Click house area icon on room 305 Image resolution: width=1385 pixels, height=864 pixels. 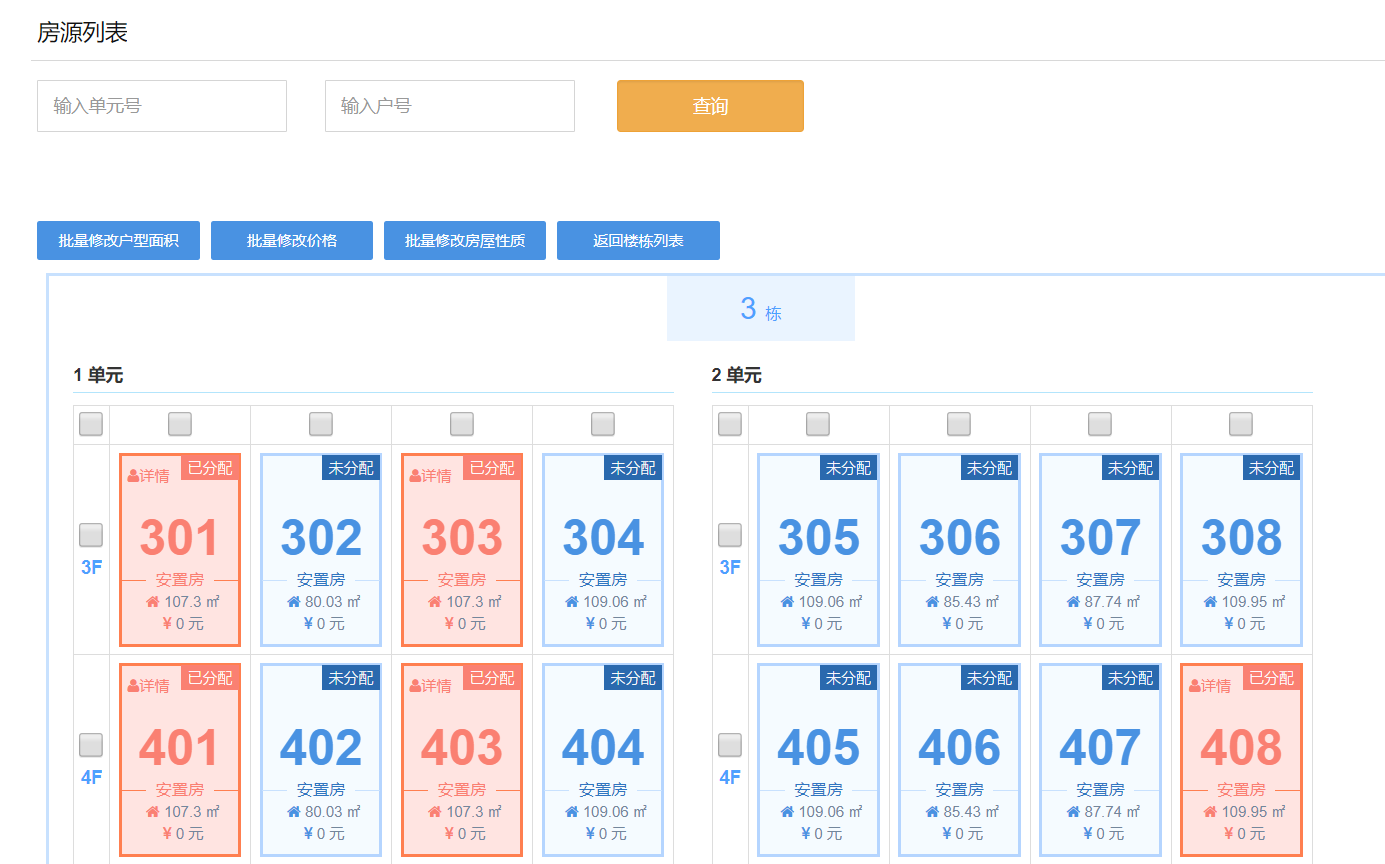pyautogui.click(x=787, y=602)
